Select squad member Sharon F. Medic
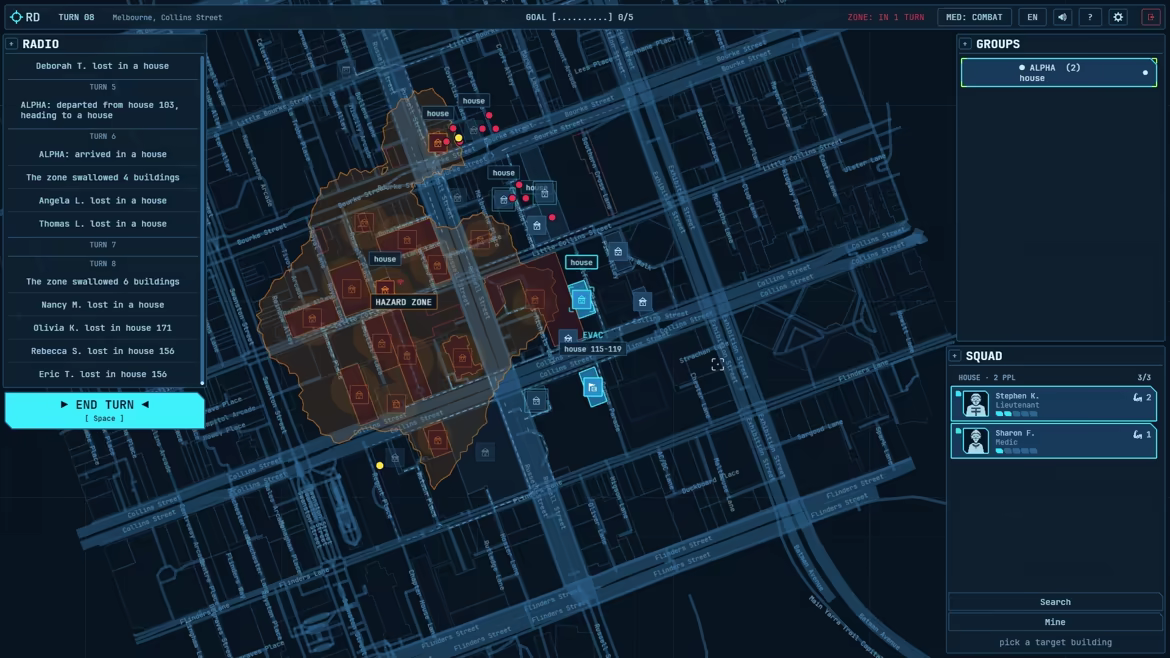This screenshot has height=658, width=1170. point(1054,440)
